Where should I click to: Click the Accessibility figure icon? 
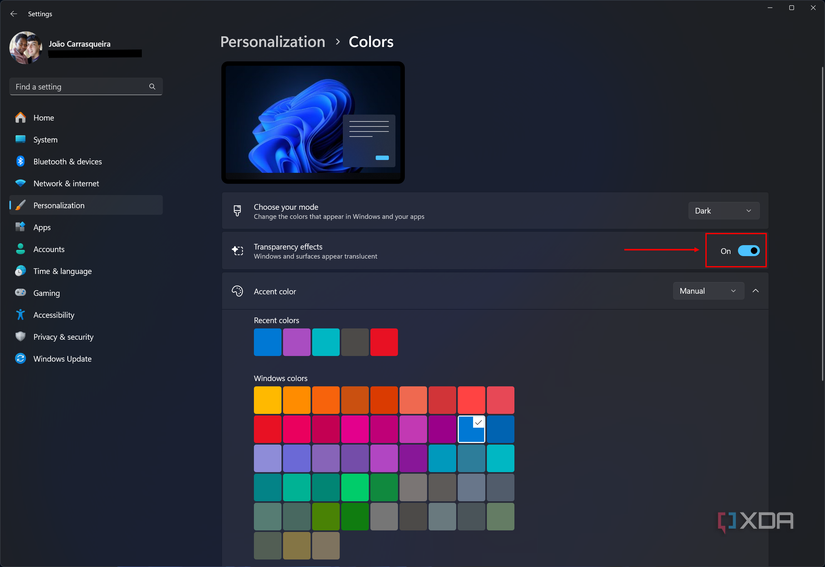coord(21,315)
